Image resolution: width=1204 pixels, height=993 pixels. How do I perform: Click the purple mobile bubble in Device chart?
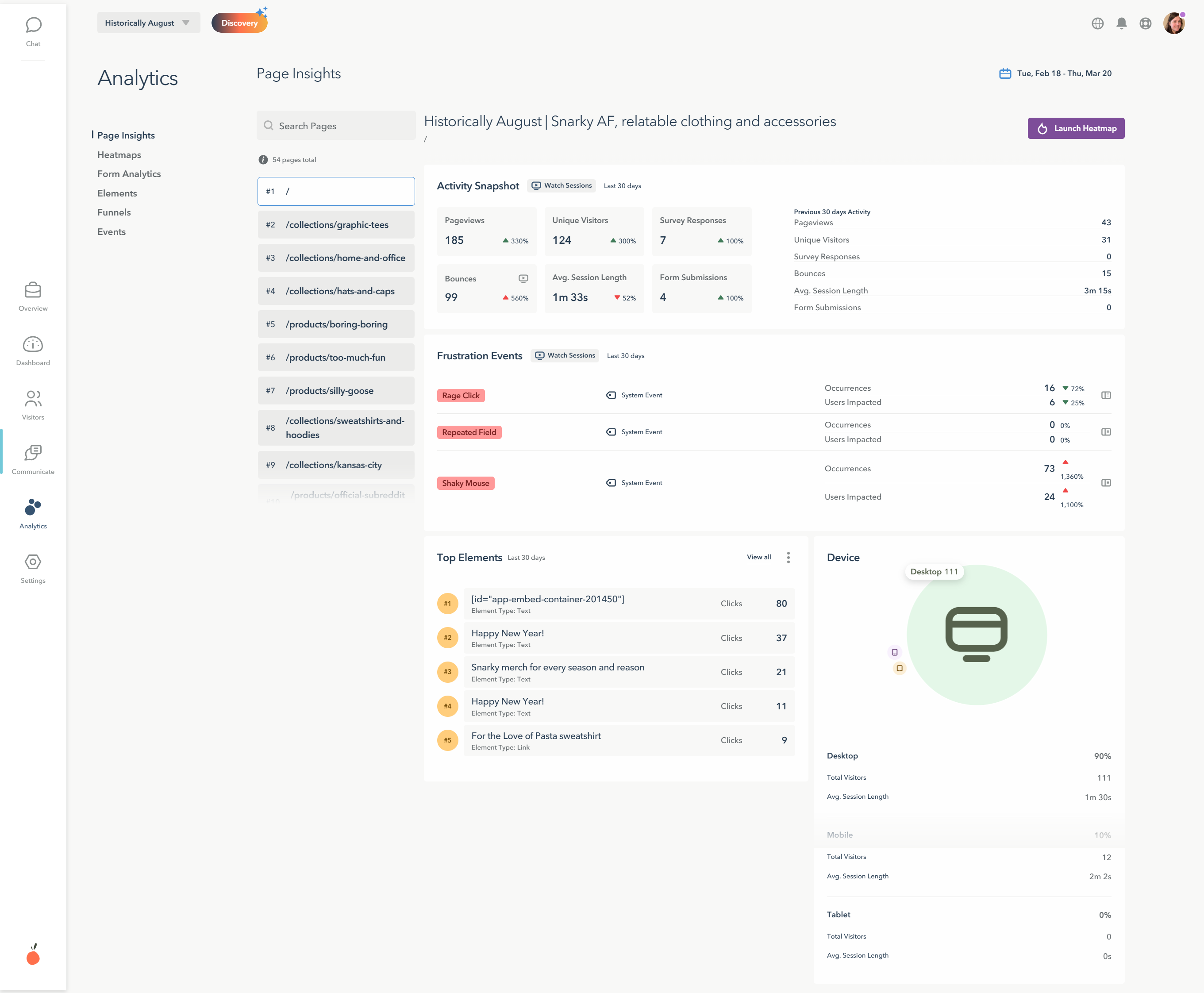895,652
